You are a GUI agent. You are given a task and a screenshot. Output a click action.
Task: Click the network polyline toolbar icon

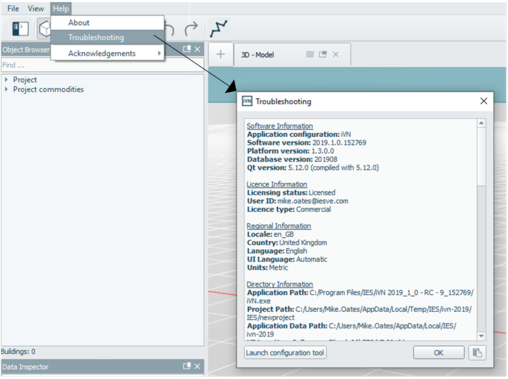click(219, 29)
